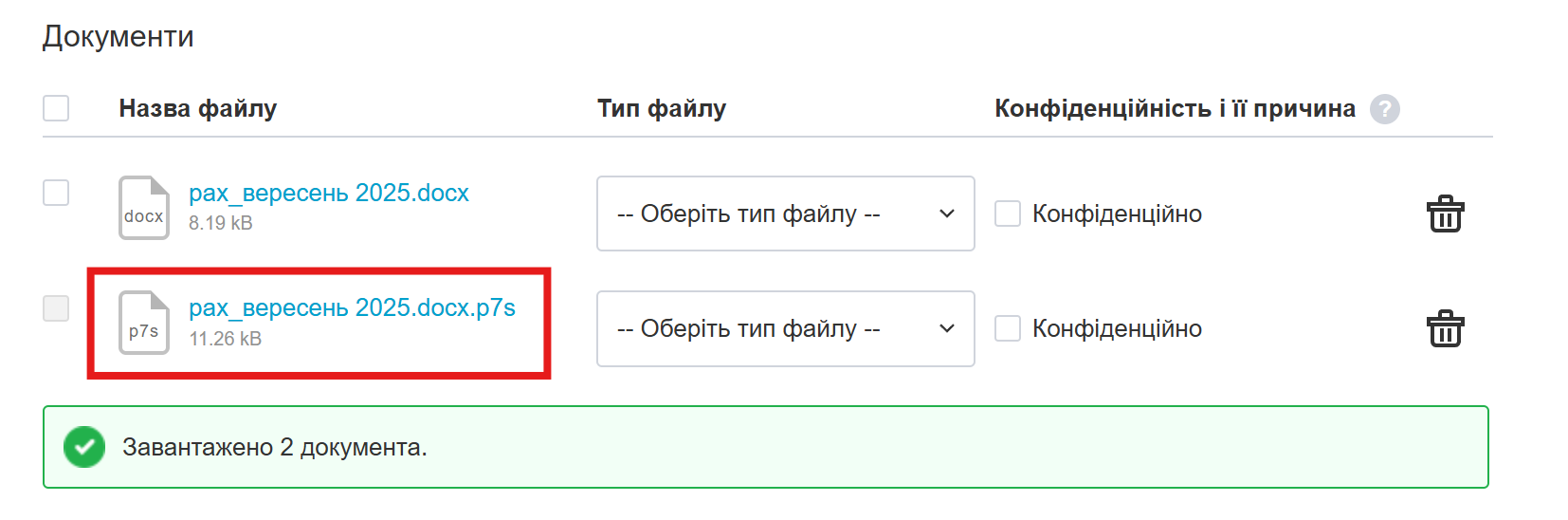
Task: Open the file type dropdown for the docx file
Action: pos(785,214)
